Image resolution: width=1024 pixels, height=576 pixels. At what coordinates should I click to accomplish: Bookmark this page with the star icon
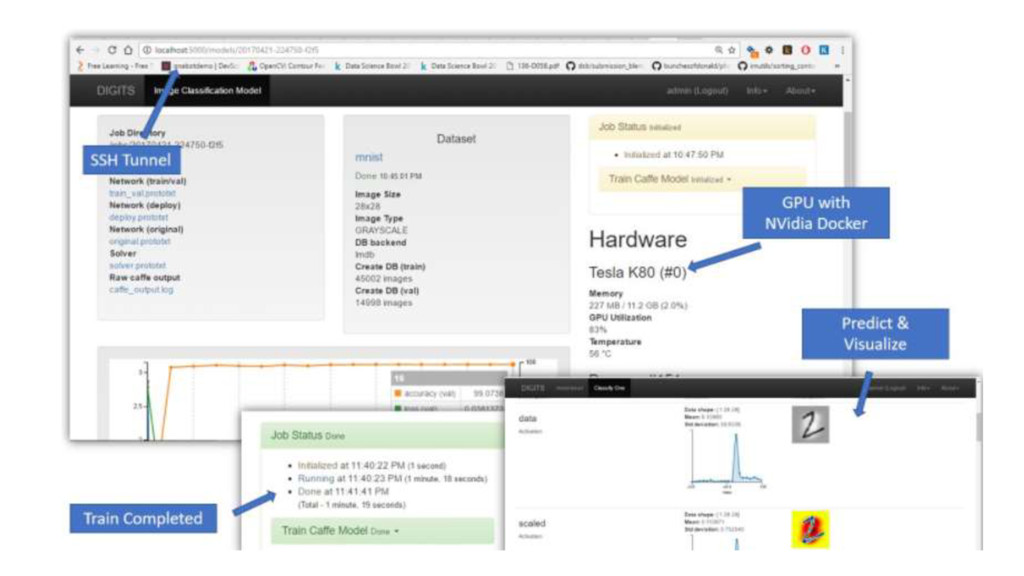pyautogui.click(x=731, y=50)
